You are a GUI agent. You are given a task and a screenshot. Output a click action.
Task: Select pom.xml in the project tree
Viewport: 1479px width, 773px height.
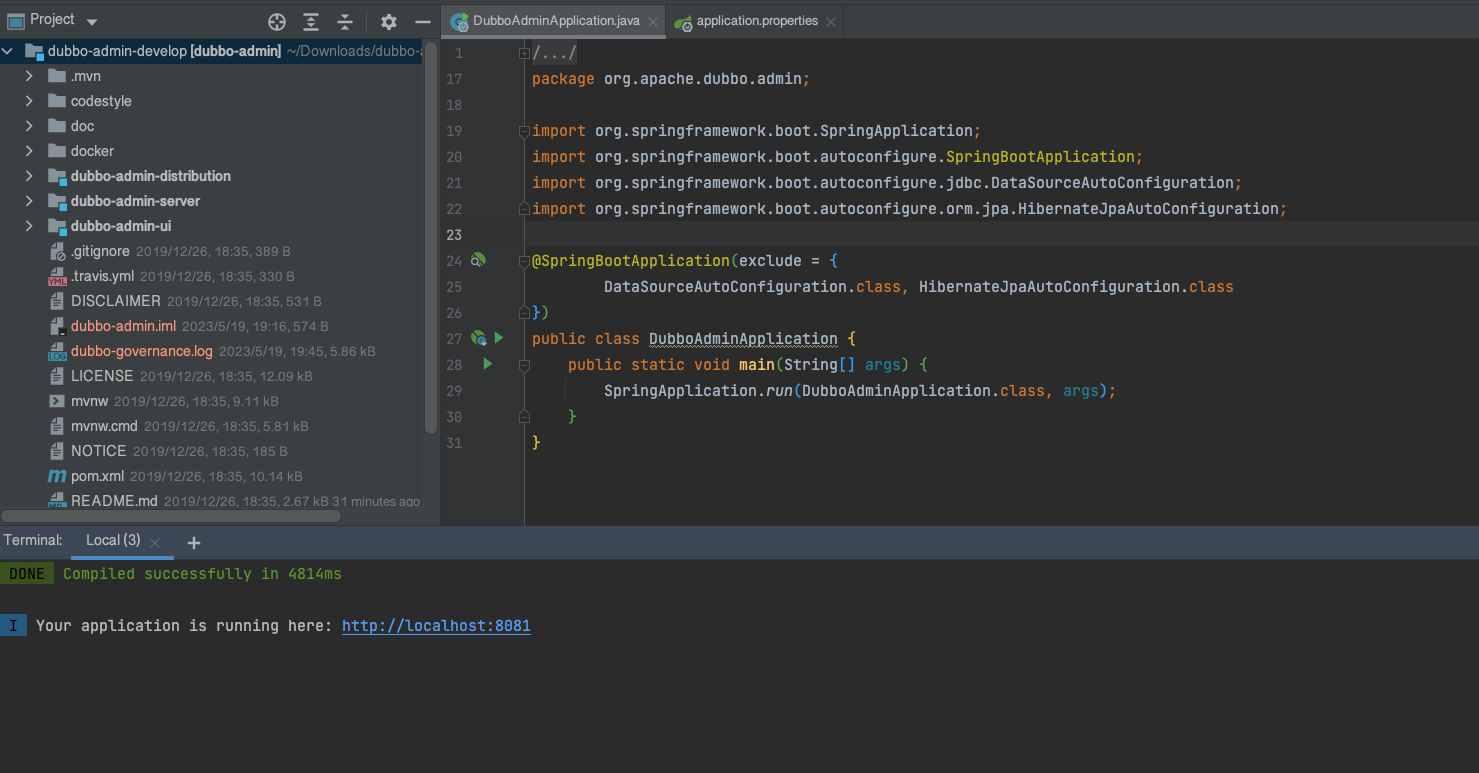coord(97,476)
